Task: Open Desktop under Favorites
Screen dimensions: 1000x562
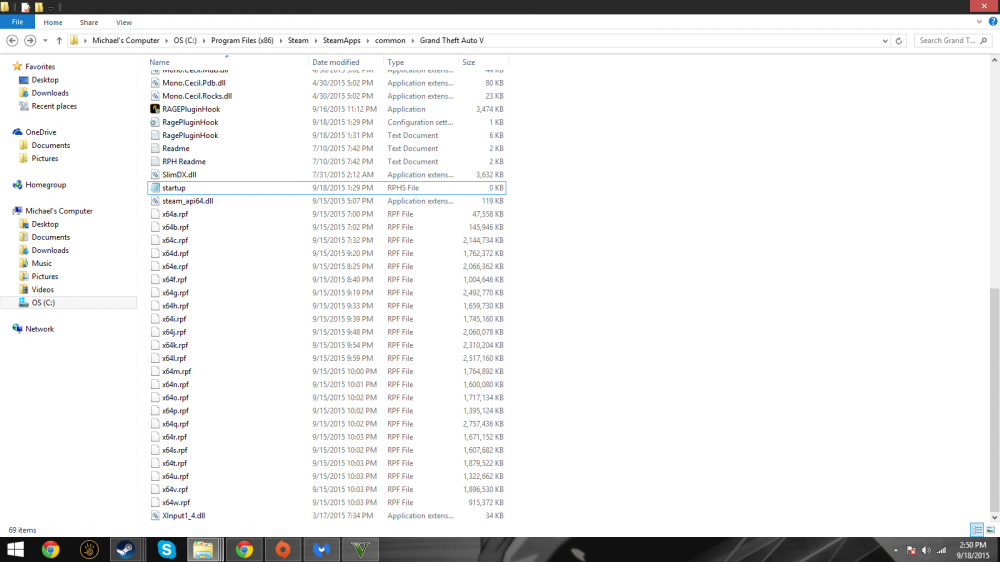Action: [x=45, y=80]
